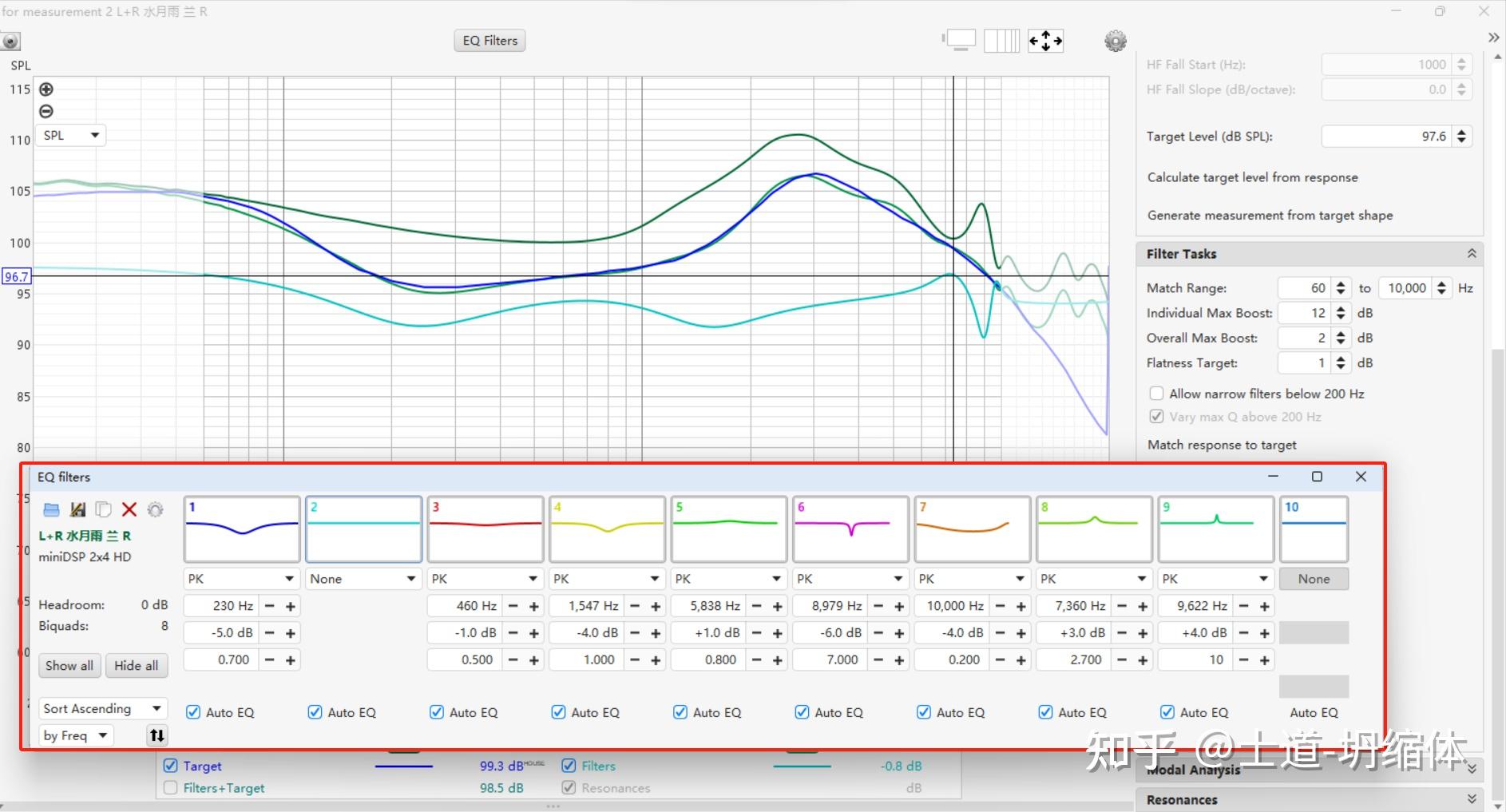This screenshot has height=812, width=1506.
Task: Expand the Resonances section header
Action: pyautogui.click(x=1471, y=799)
